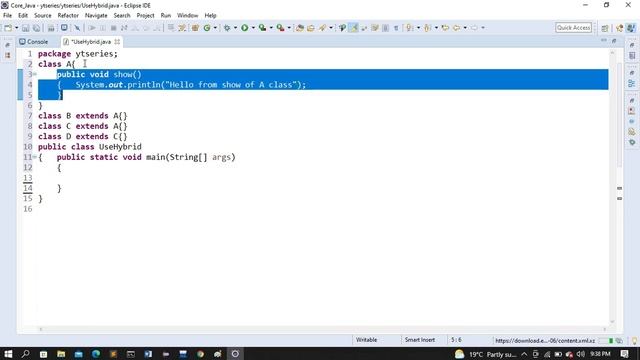Click the editor horizontal scrollbar

click(322, 329)
